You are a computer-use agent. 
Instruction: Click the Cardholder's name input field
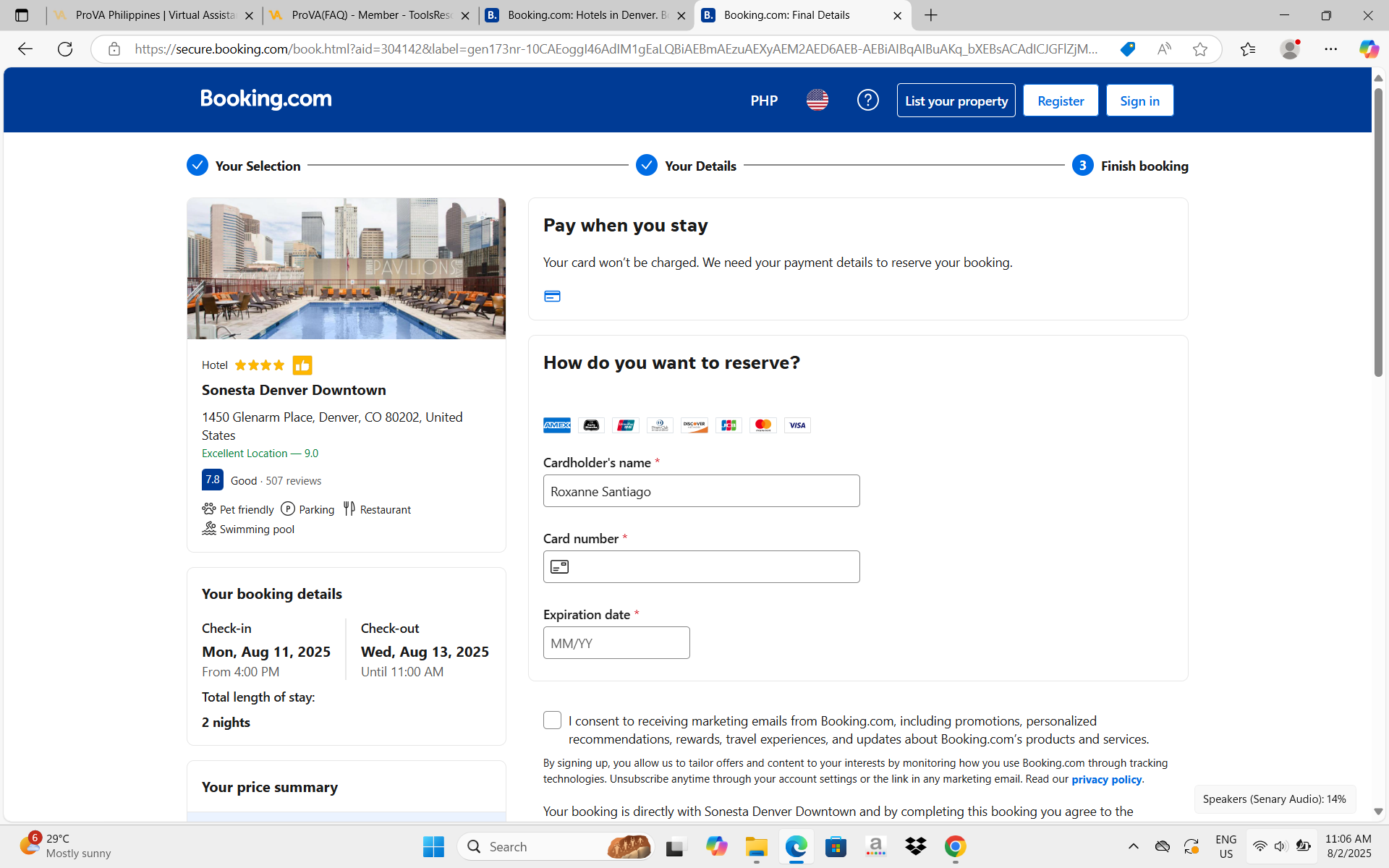(701, 491)
